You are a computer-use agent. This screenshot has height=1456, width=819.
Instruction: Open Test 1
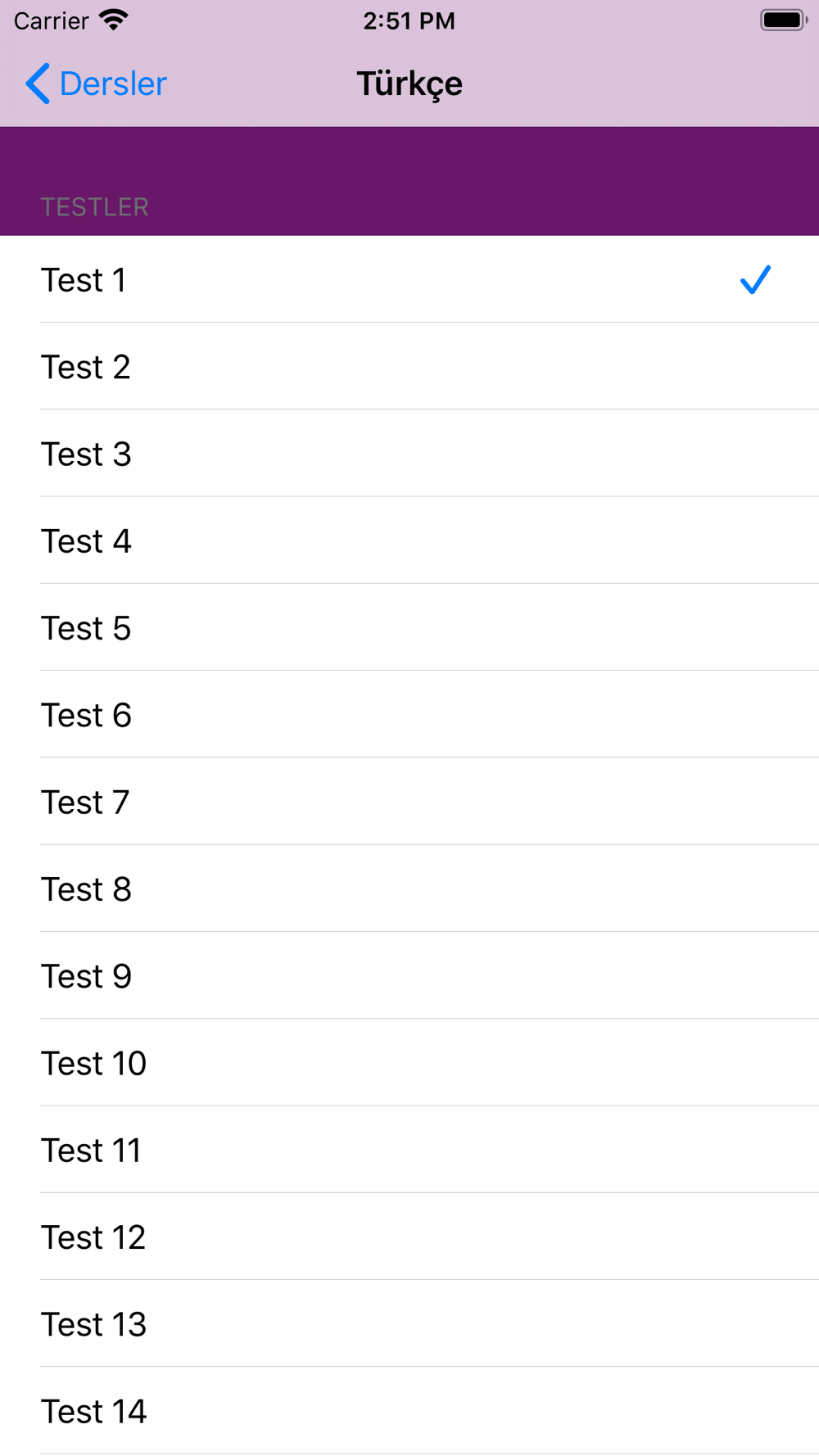(409, 279)
